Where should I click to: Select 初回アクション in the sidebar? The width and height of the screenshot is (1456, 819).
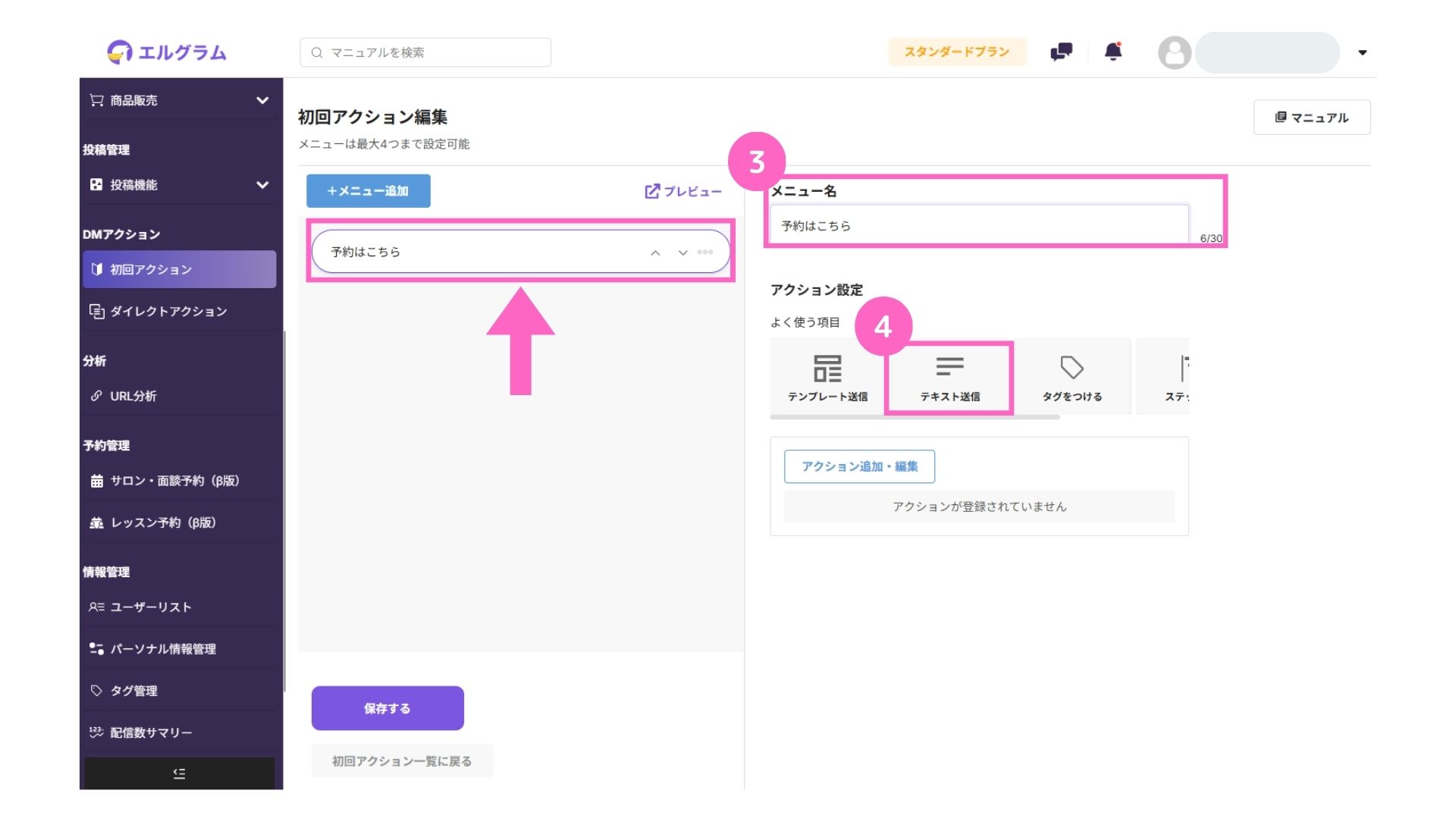pyautogui.click(x=179, y=269)
